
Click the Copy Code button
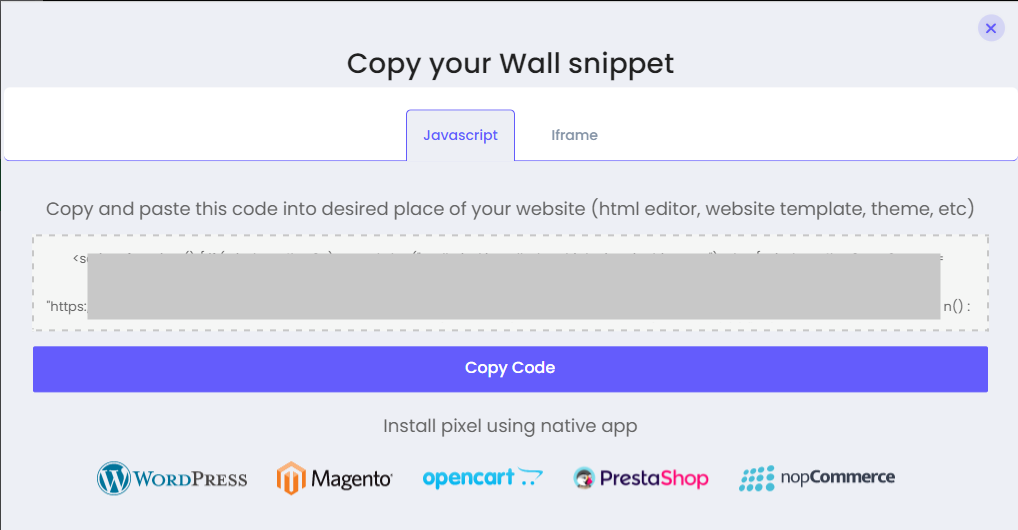click(x=510, y=369)
